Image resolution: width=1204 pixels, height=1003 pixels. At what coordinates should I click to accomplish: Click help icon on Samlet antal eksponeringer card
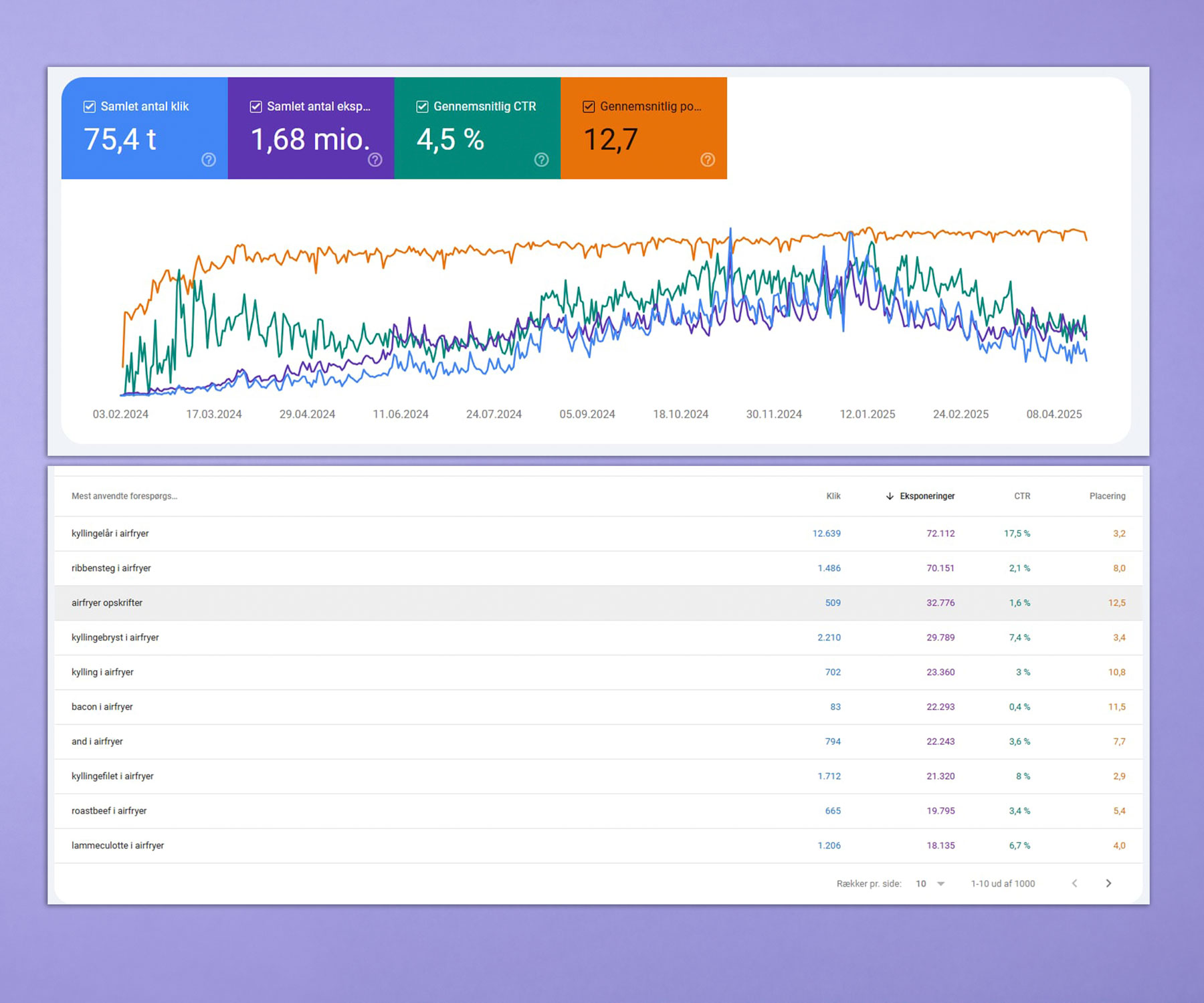click(375, 160)
